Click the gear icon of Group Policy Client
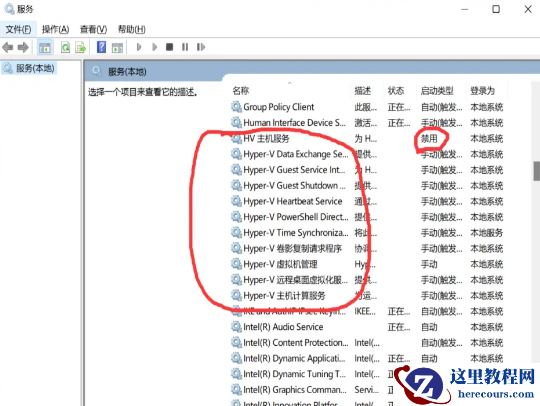Screen dimensions: 540x406 [x=236, y=107]
